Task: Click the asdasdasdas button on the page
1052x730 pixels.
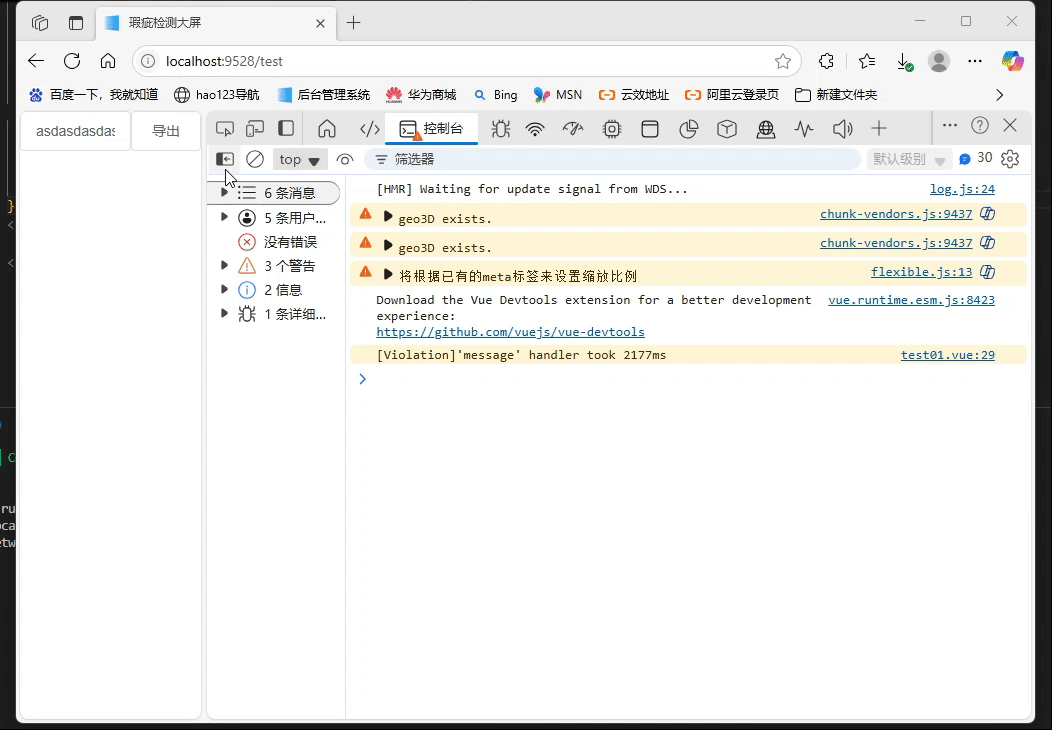Action: tap(76, 131)
